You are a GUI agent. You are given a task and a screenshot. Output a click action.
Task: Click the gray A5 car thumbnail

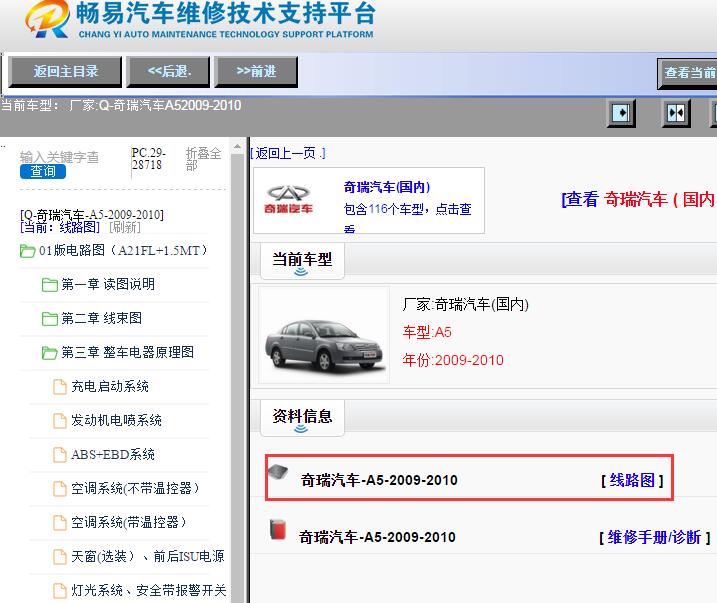coord(324,335)
